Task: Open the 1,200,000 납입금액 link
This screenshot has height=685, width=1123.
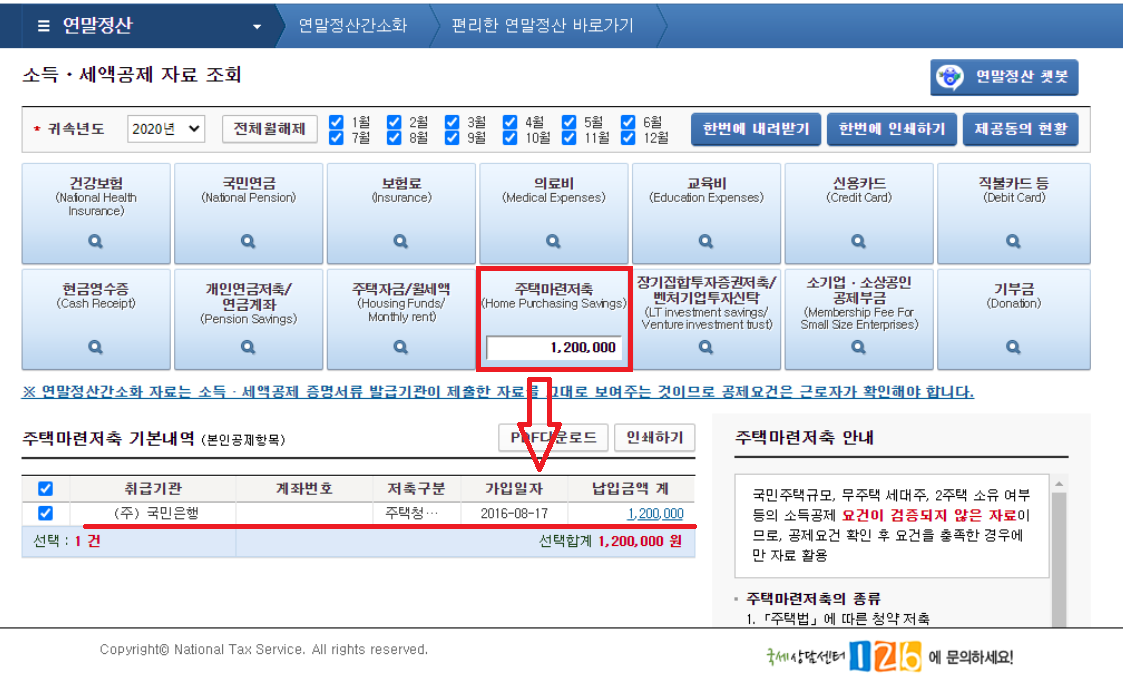Action: (x=655, y=514)
